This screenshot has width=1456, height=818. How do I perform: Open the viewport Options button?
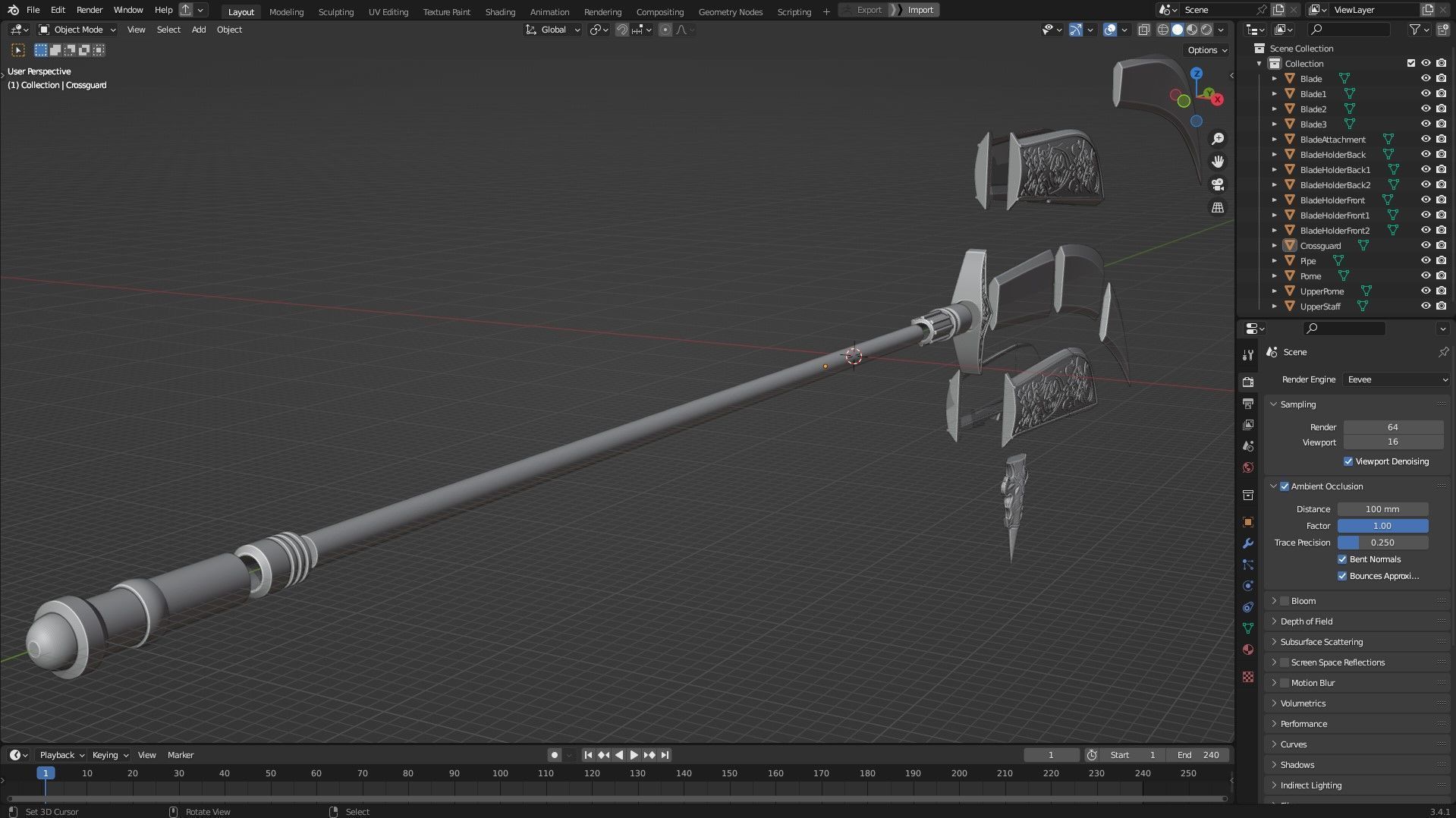pyautogui.click(x=1206, y=50)
